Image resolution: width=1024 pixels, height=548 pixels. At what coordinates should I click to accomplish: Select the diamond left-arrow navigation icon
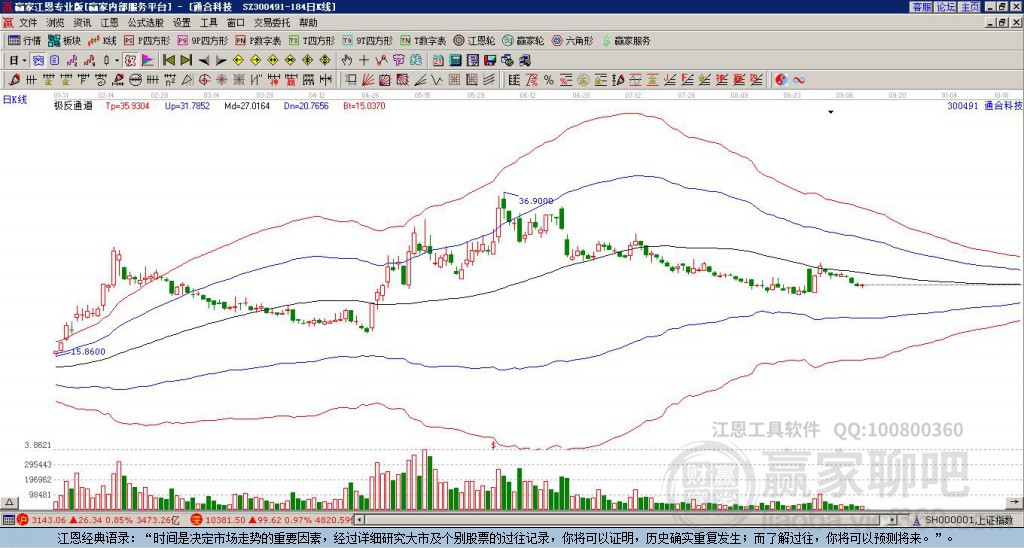pos(238,61)
